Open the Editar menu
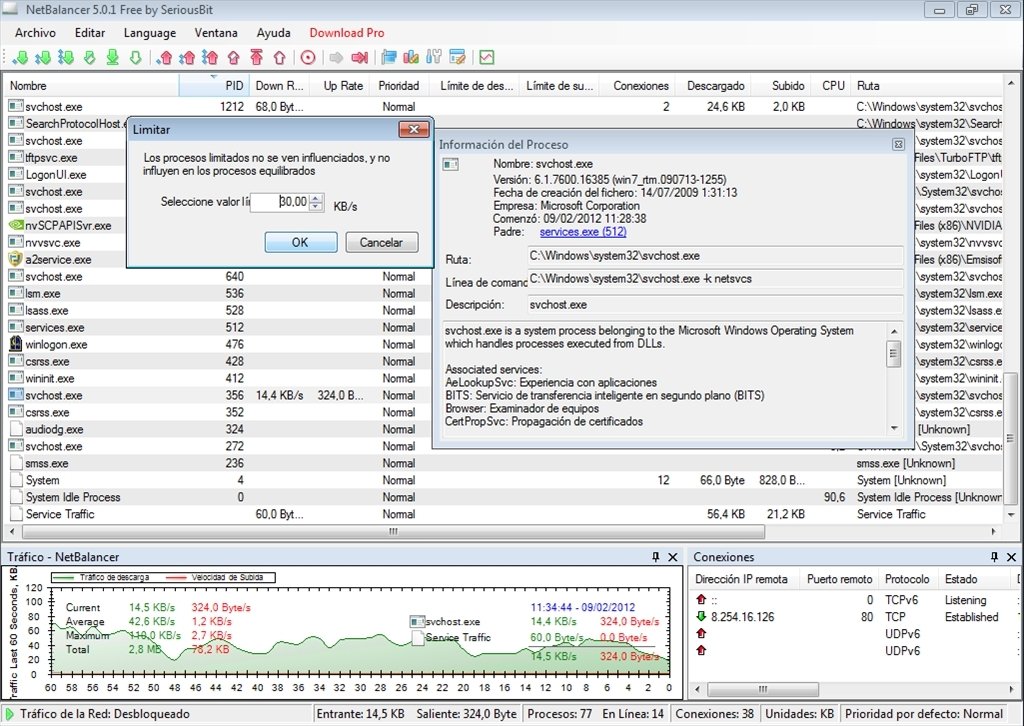 (90, 33)
